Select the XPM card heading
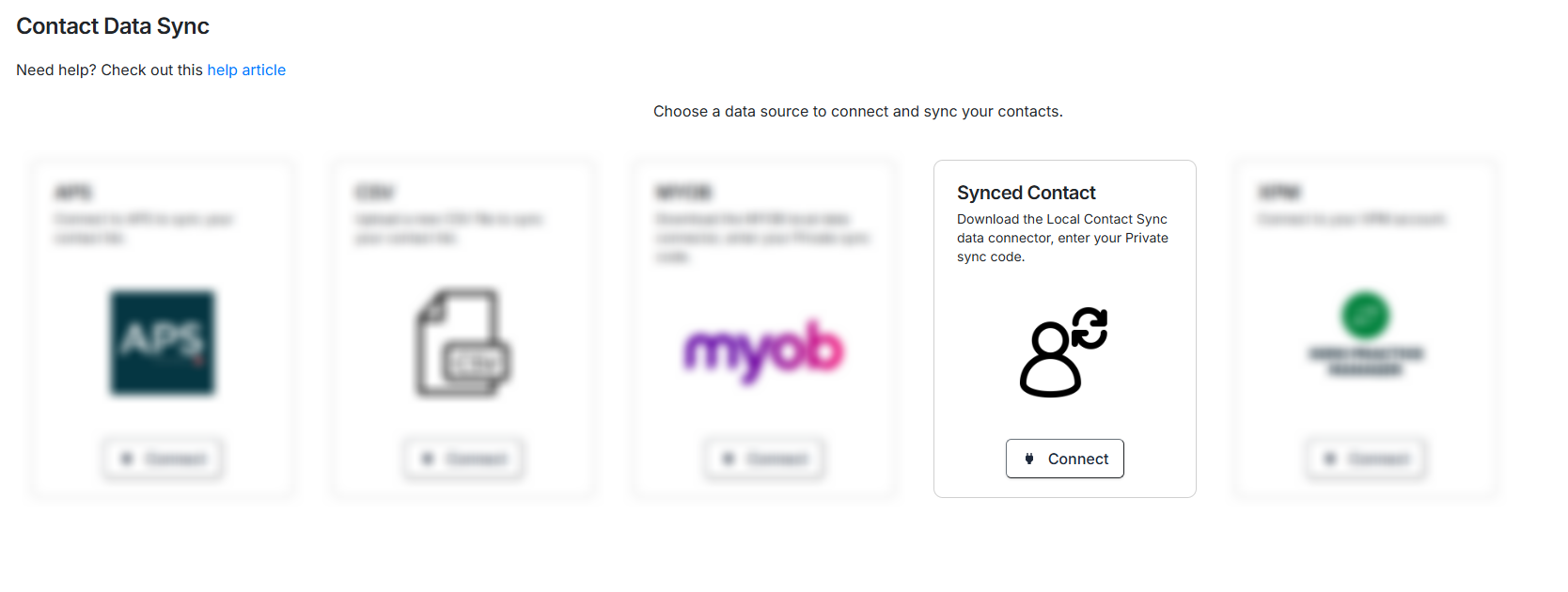 pos(1279,193)
